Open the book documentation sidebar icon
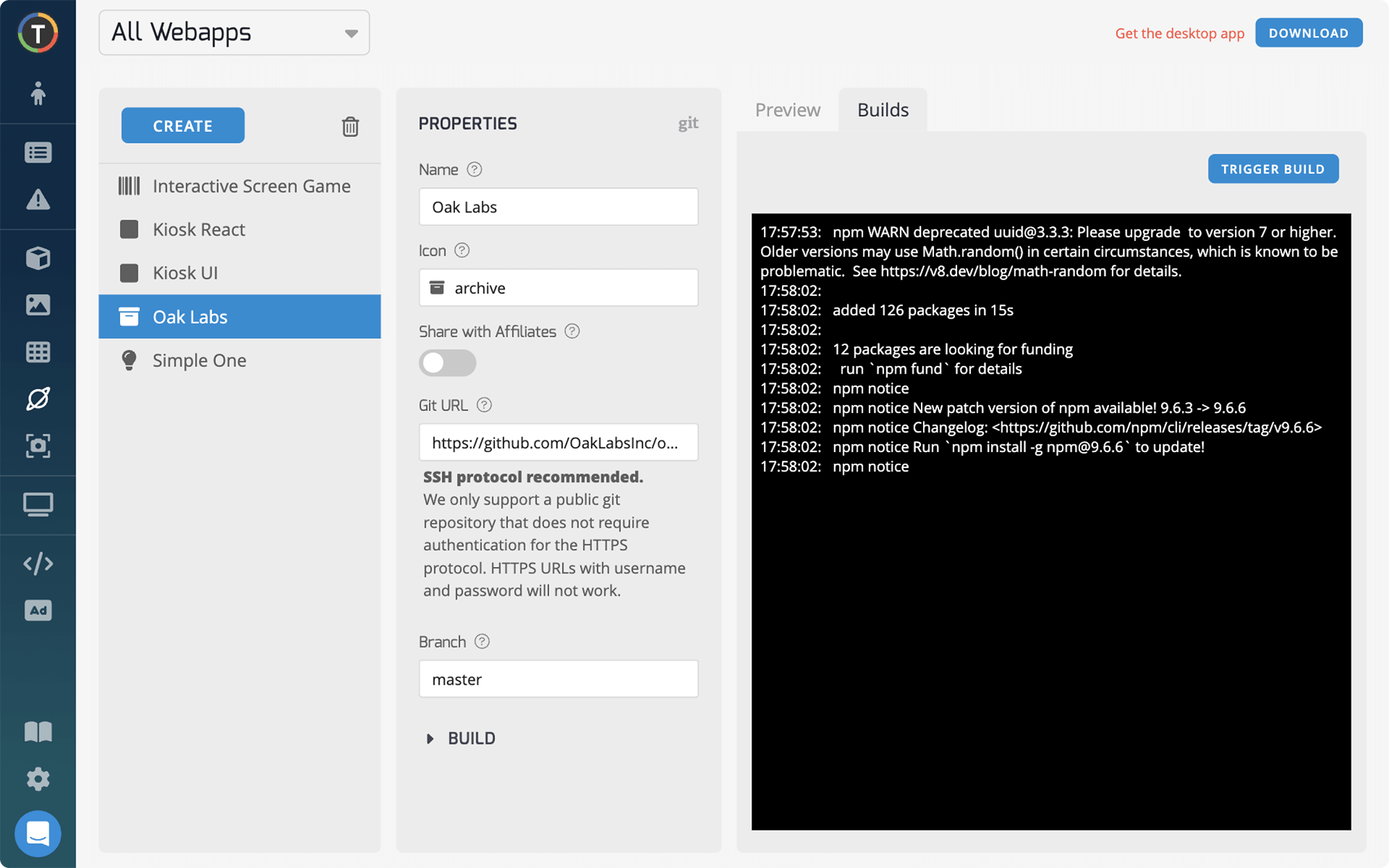This screenshot has width=1389, height=868. click(38, 731)
